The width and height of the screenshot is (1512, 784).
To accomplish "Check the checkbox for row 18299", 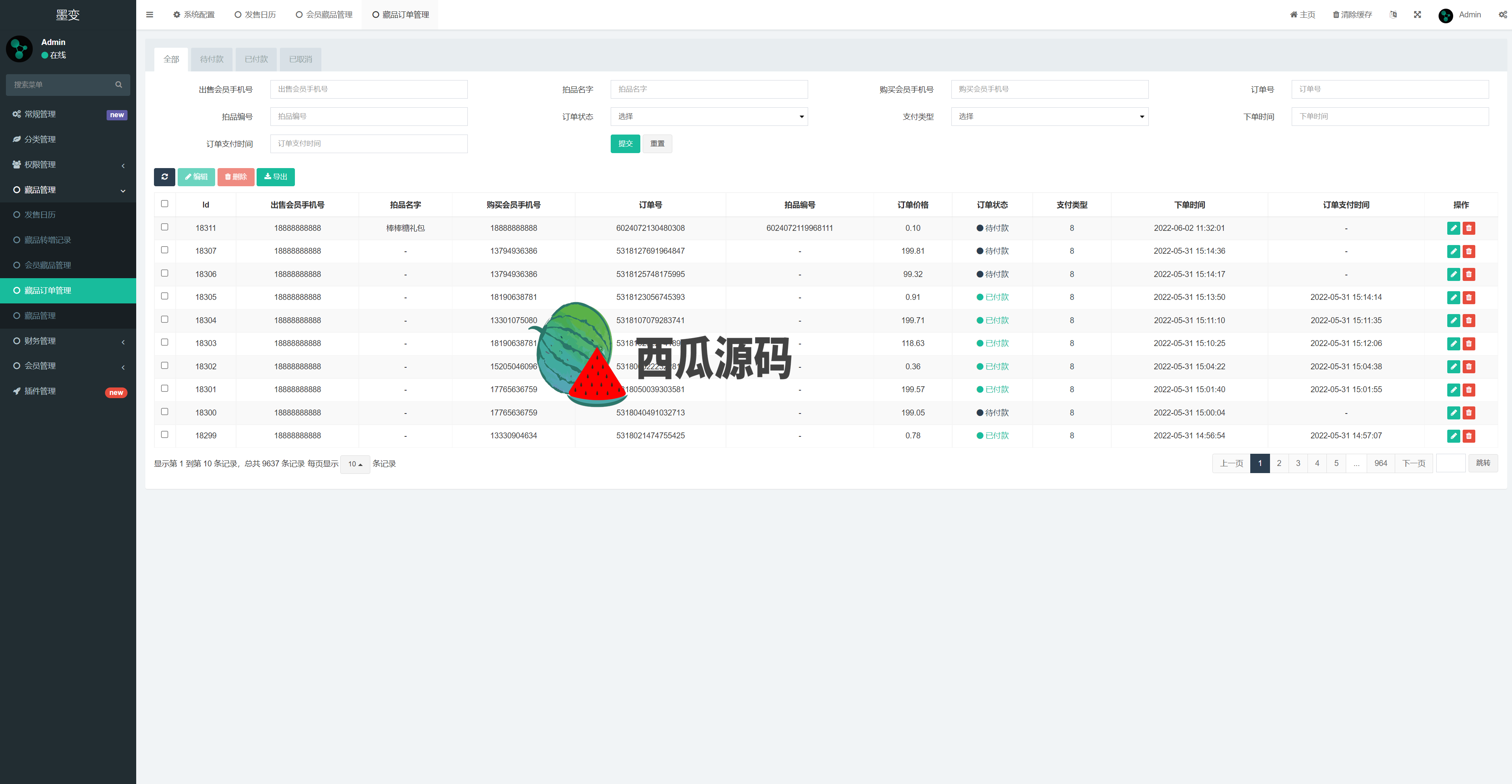I will [164, 435].
